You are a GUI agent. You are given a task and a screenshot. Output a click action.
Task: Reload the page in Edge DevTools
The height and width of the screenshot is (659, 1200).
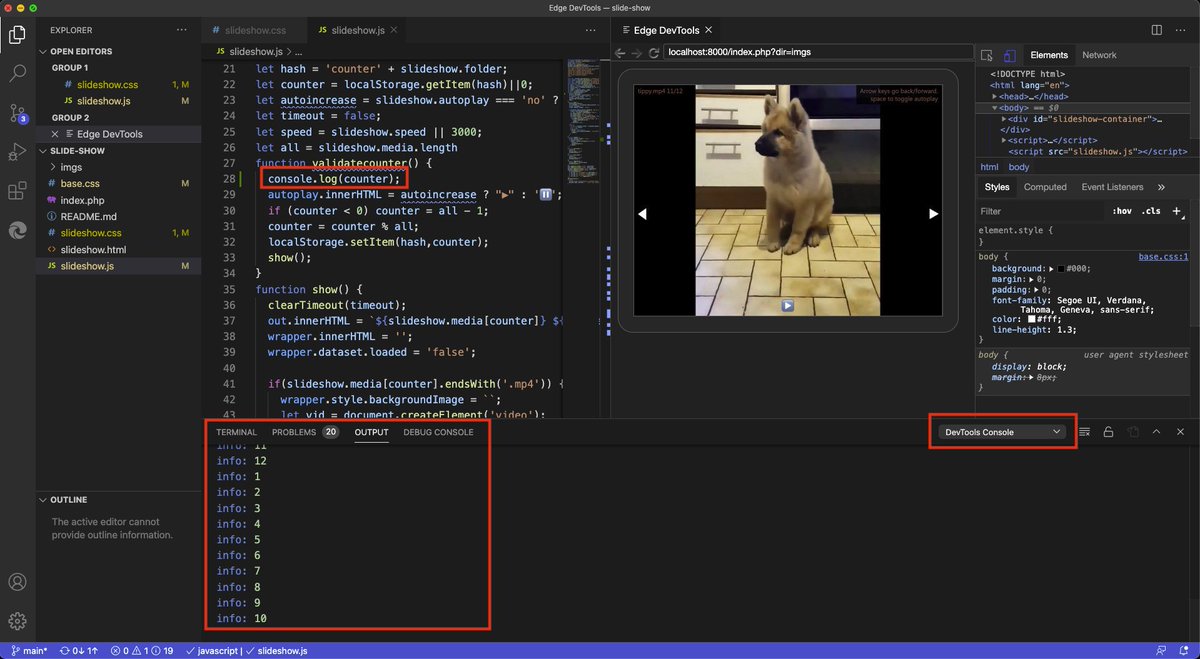[654, 52]
